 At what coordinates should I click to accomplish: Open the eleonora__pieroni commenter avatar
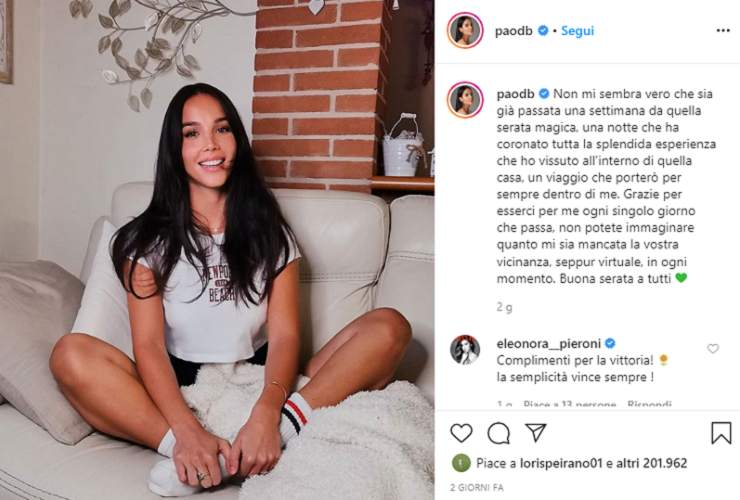pyautogui.click(x=465, y=350)
